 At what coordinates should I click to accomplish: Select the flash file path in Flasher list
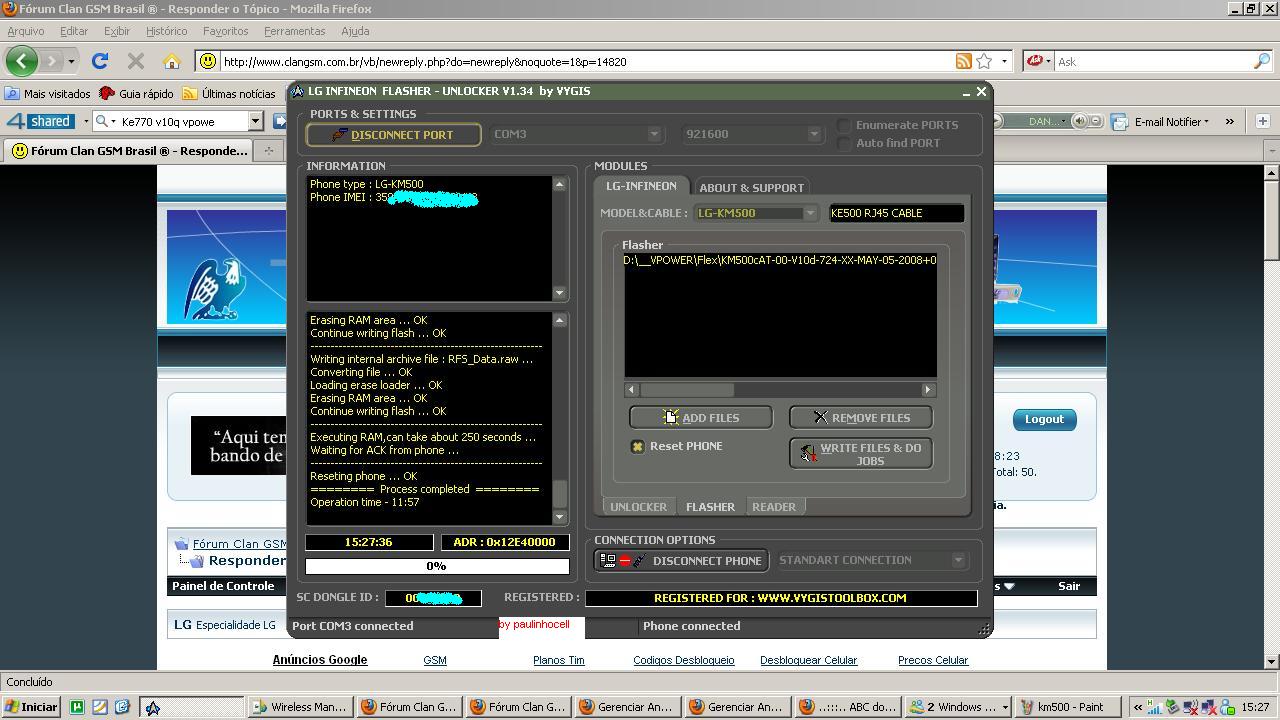pyautogui.click(x=780, y=260)
